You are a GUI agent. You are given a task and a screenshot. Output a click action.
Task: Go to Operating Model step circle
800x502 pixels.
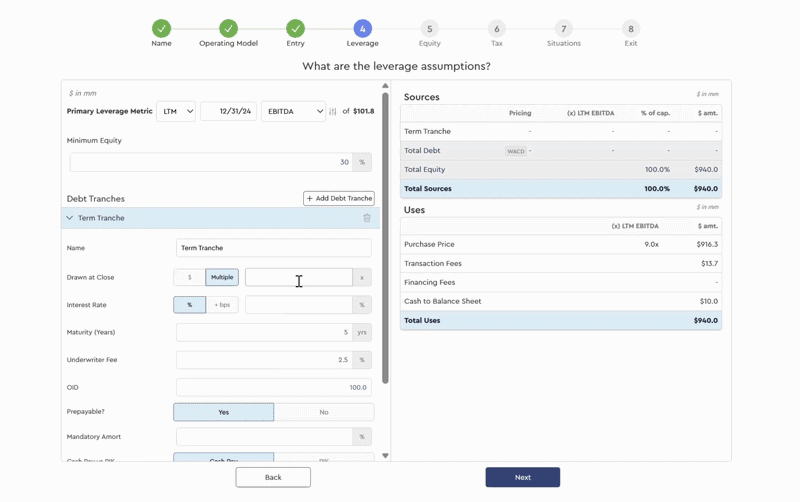coord(228,29)
